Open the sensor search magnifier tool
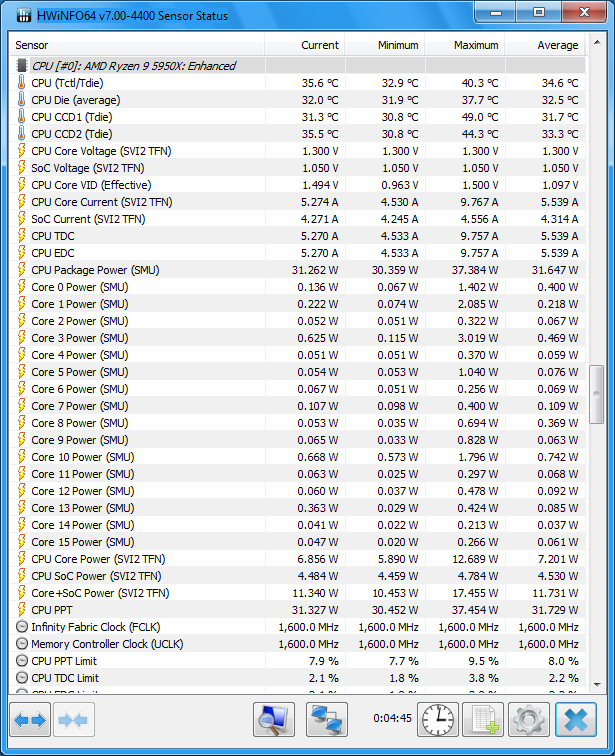The height and width of the screenshot is (756, 615). [273, 720]
